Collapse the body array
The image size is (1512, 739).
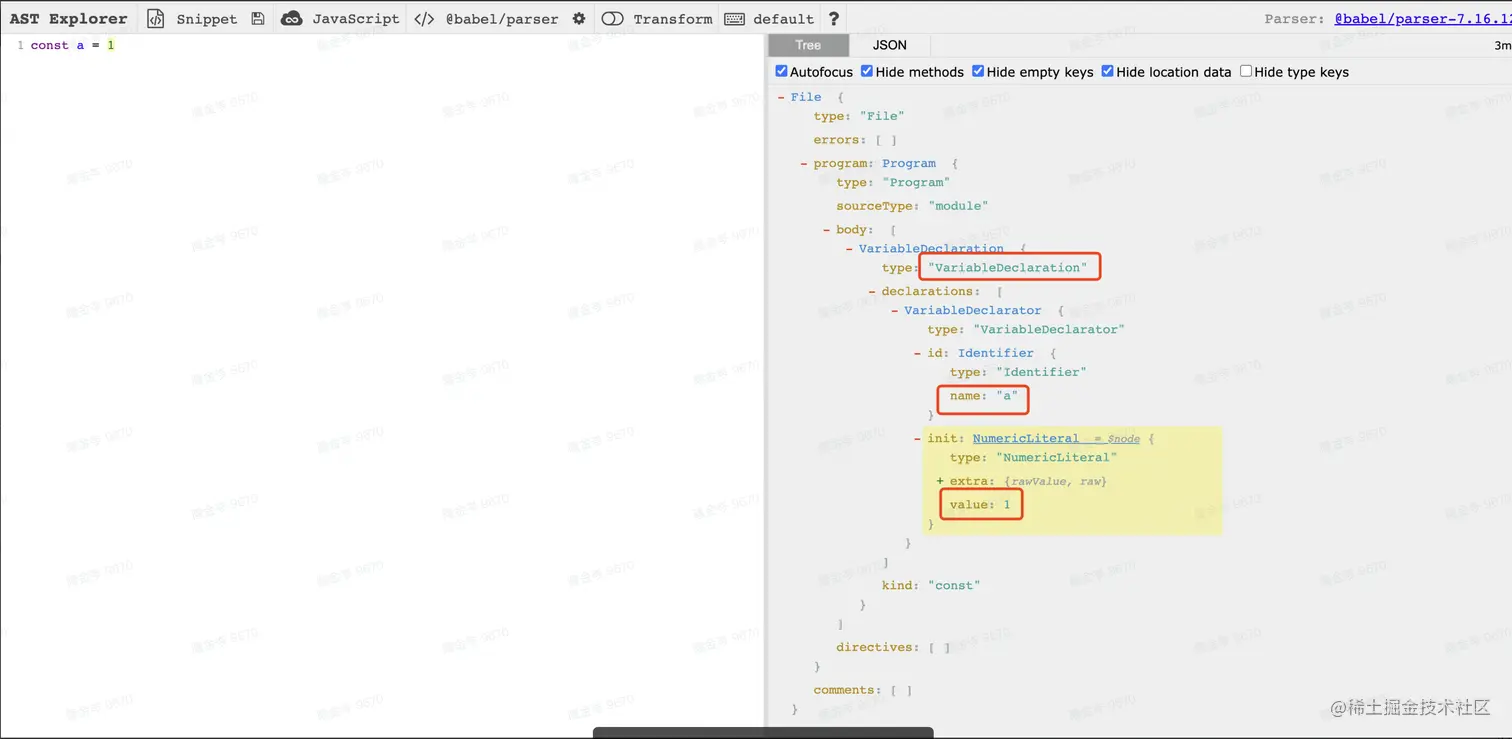(827, 229)
